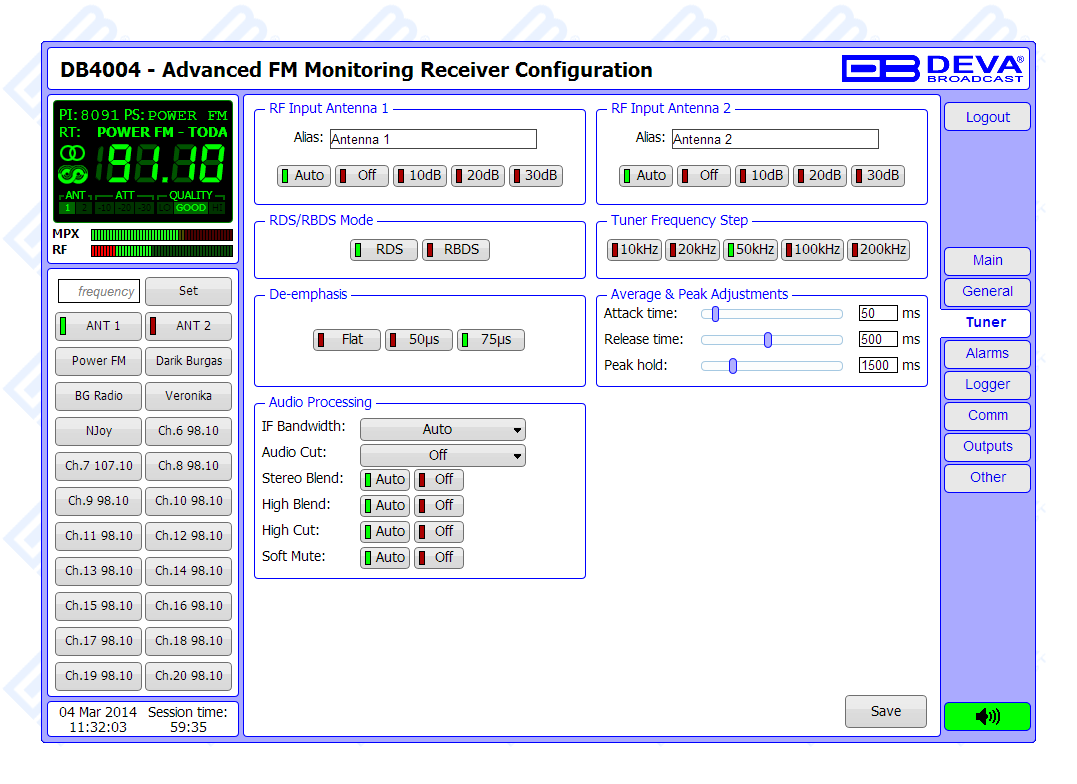This screenshot has height=784, width=1077.
Task: Set de-emphasis to 50µs
Action: coord(419,340)
